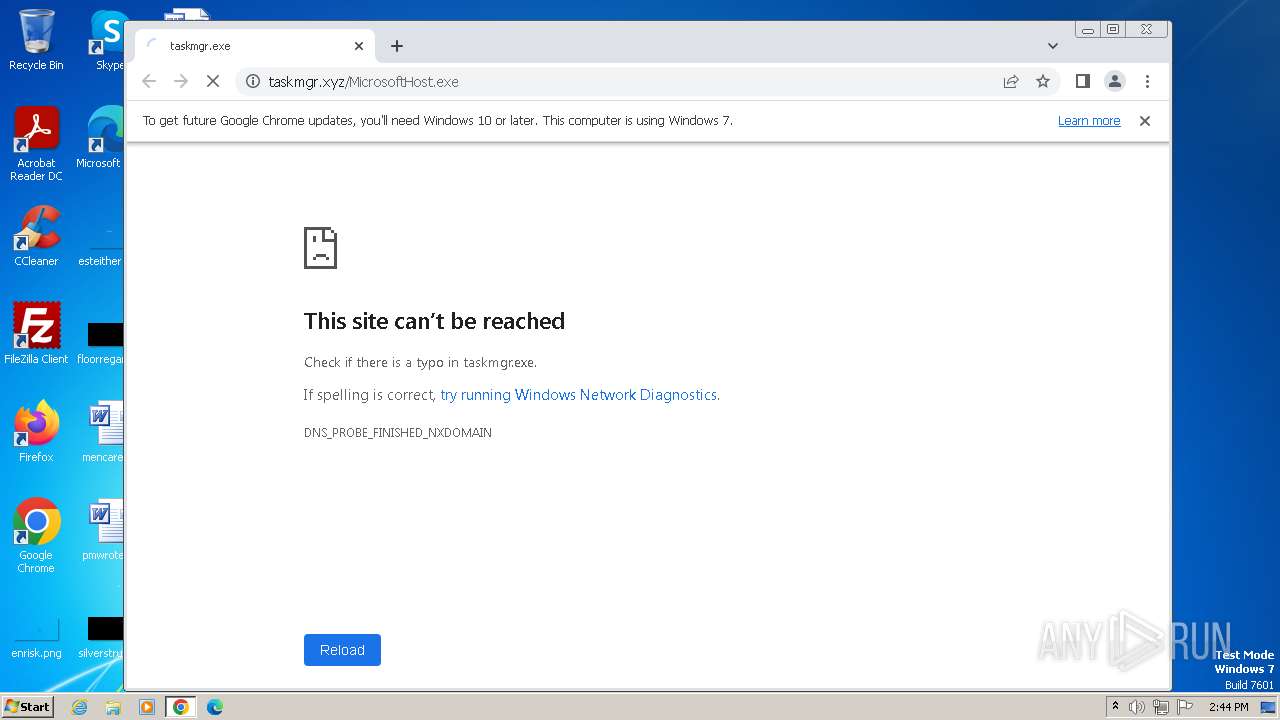
Task: Click the address bar URL text
Action: (x=363, y=82)
